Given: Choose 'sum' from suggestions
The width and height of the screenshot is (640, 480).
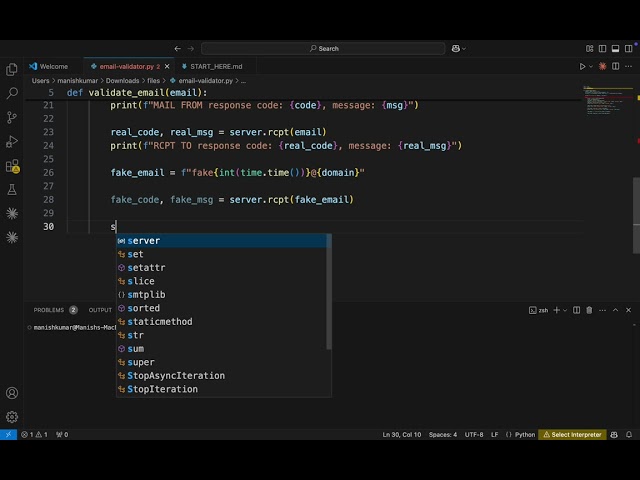Looking at the screenshot, I should 222,349.
